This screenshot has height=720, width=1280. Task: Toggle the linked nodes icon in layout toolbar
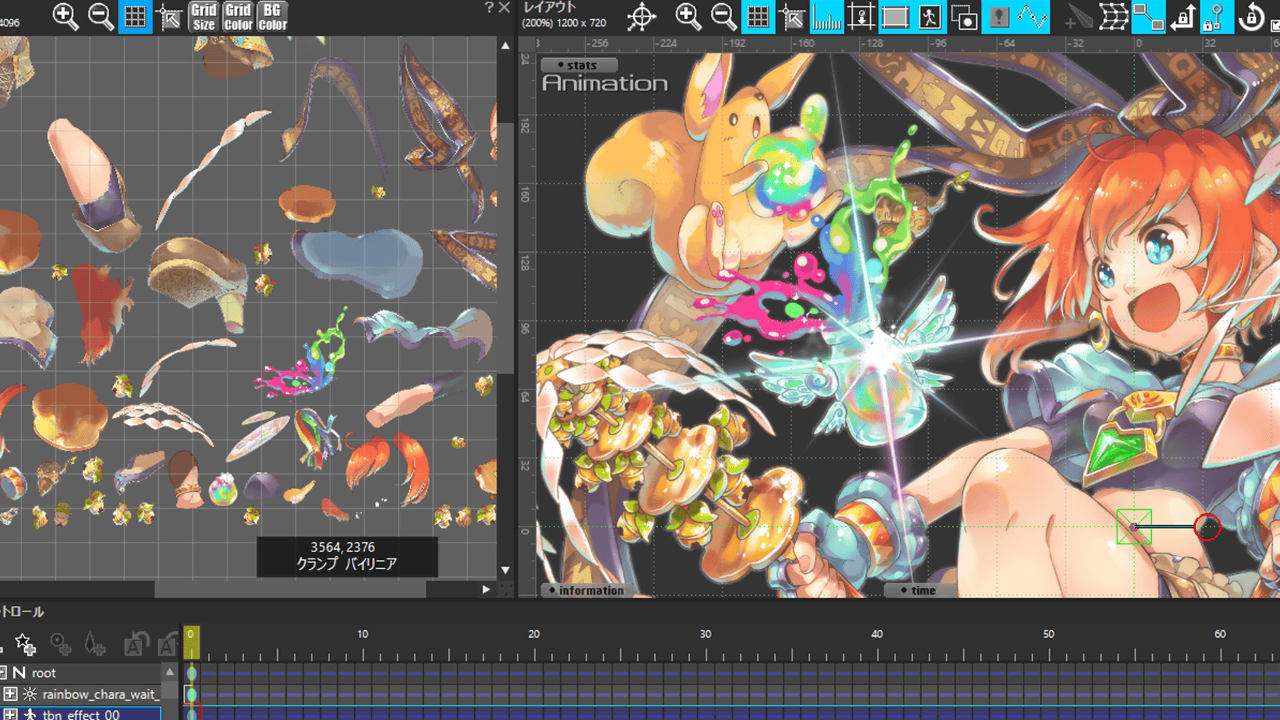point(1148,17)
